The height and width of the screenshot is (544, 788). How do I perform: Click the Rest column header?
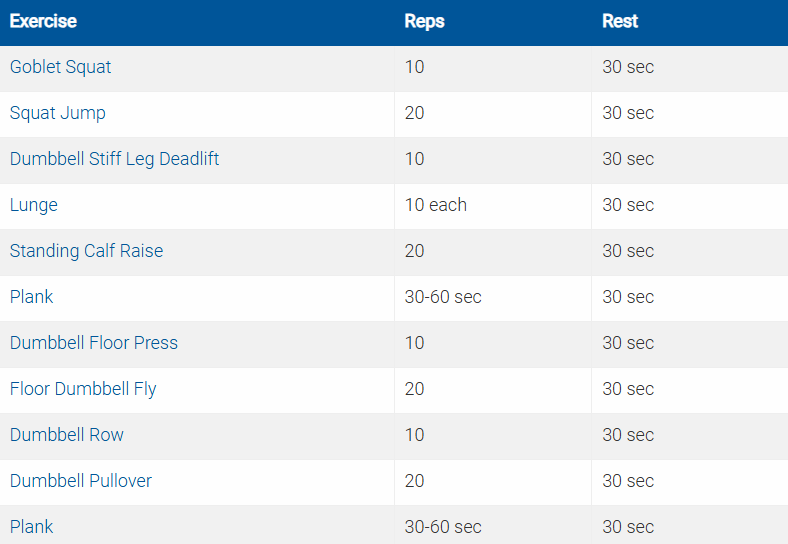620,21
